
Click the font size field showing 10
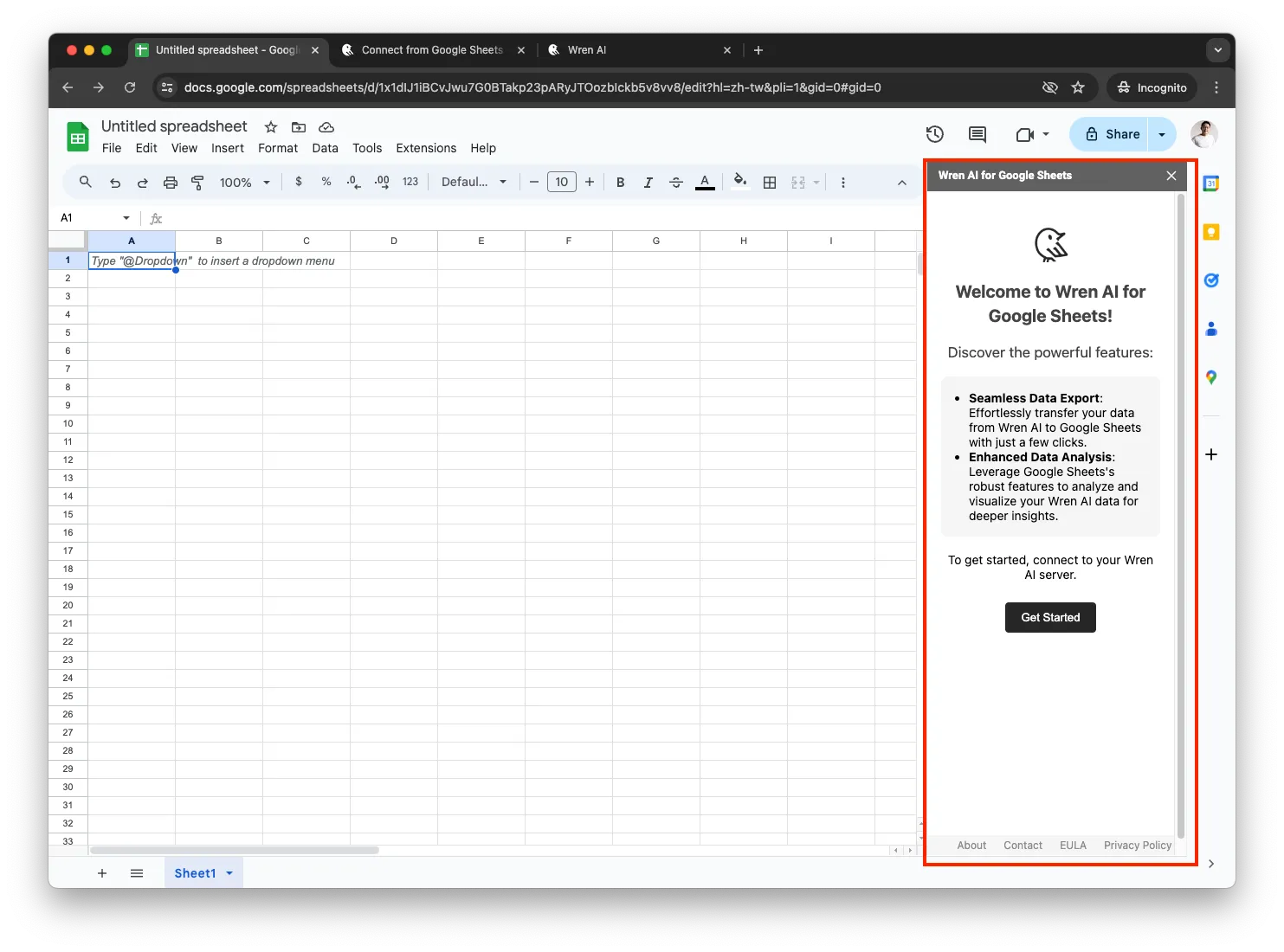tap(562, 182)
